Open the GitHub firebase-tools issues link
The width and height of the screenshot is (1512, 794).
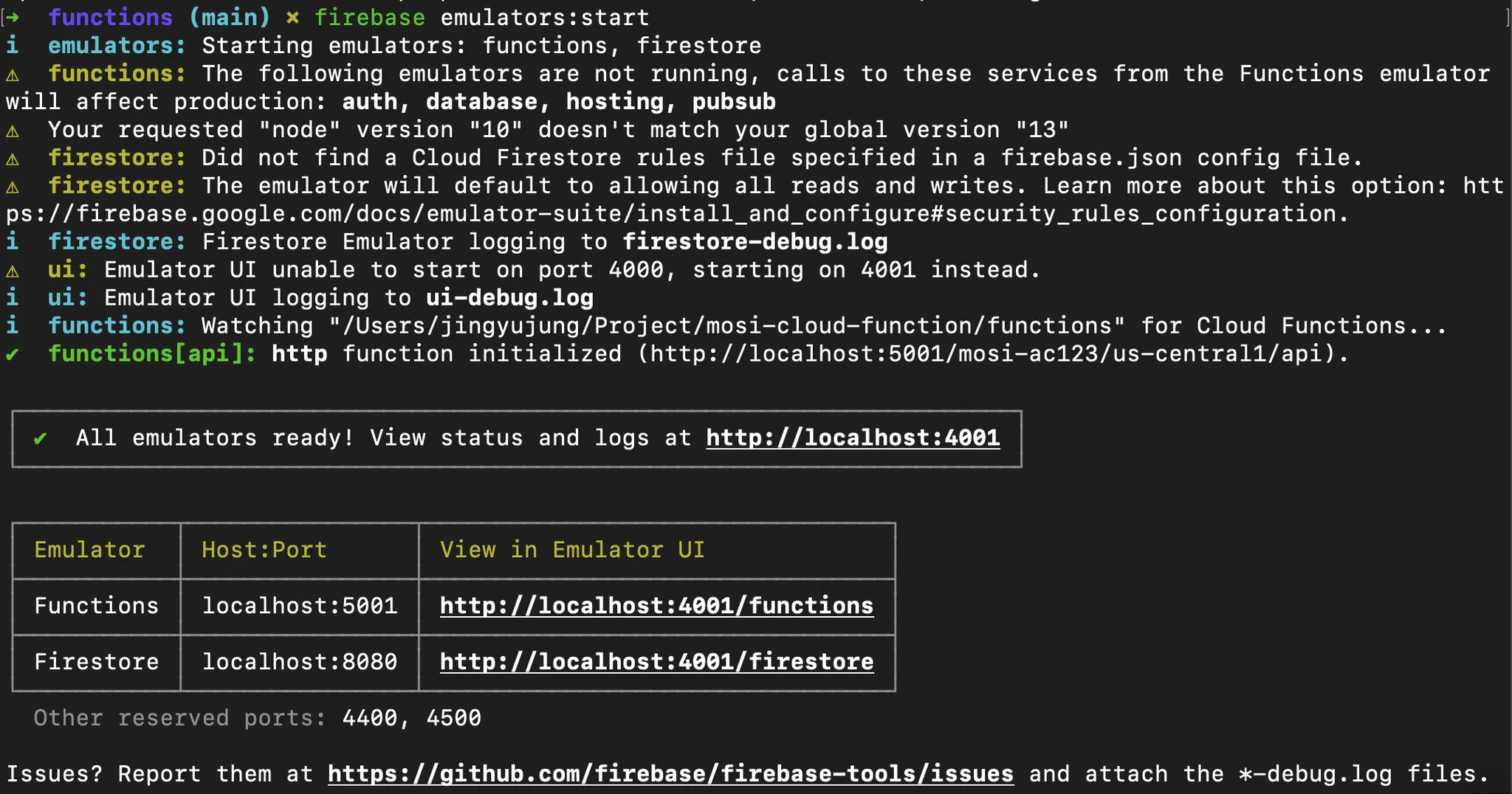(670, 774)
